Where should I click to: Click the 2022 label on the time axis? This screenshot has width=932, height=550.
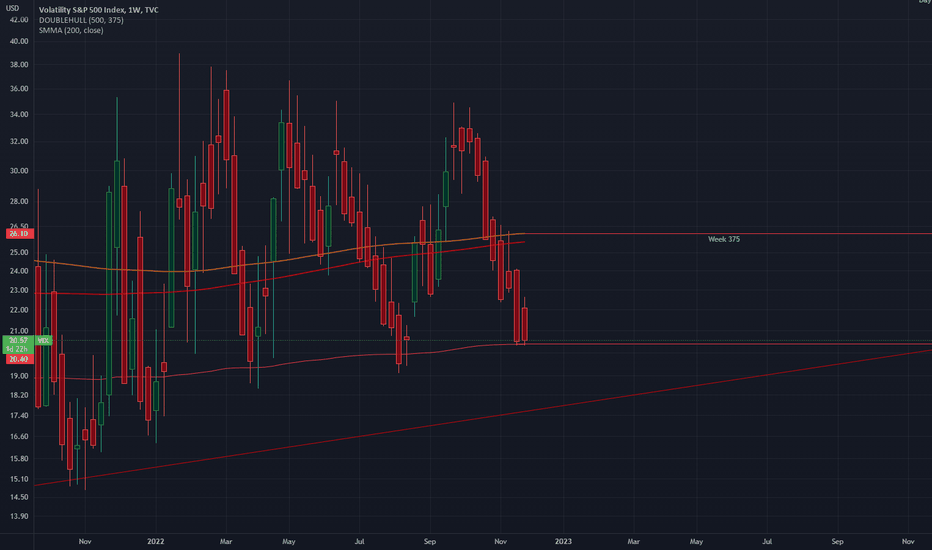[x=156, y=541]
